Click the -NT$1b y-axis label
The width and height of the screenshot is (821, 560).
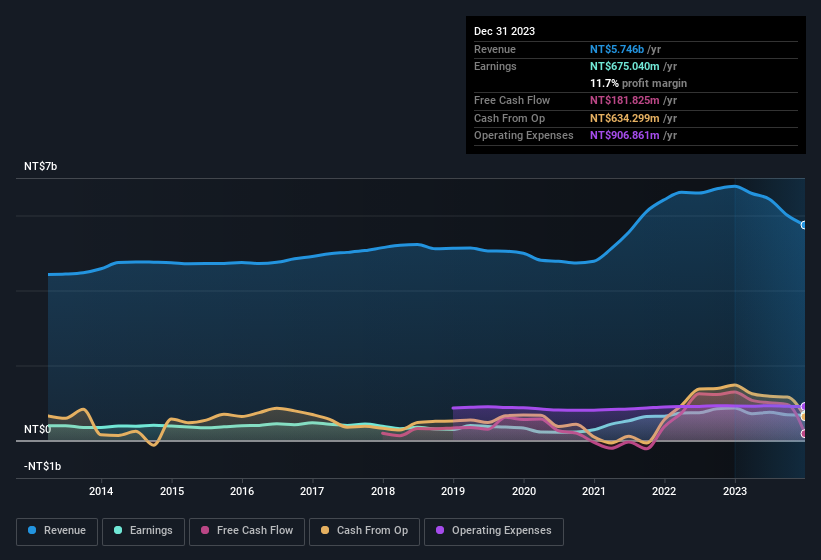[43, 466]
